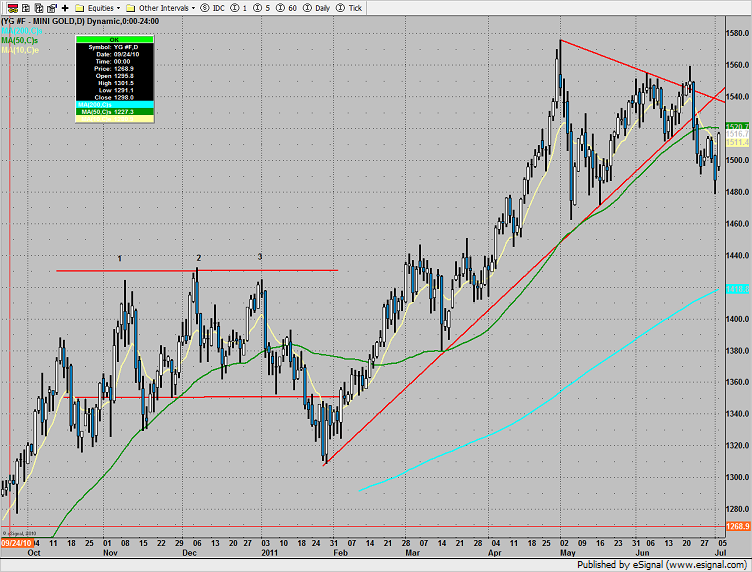The width and height of the screenshot is (752, 572).
Task: Switch to the 60-minute interval
Action: pos(286,8)
